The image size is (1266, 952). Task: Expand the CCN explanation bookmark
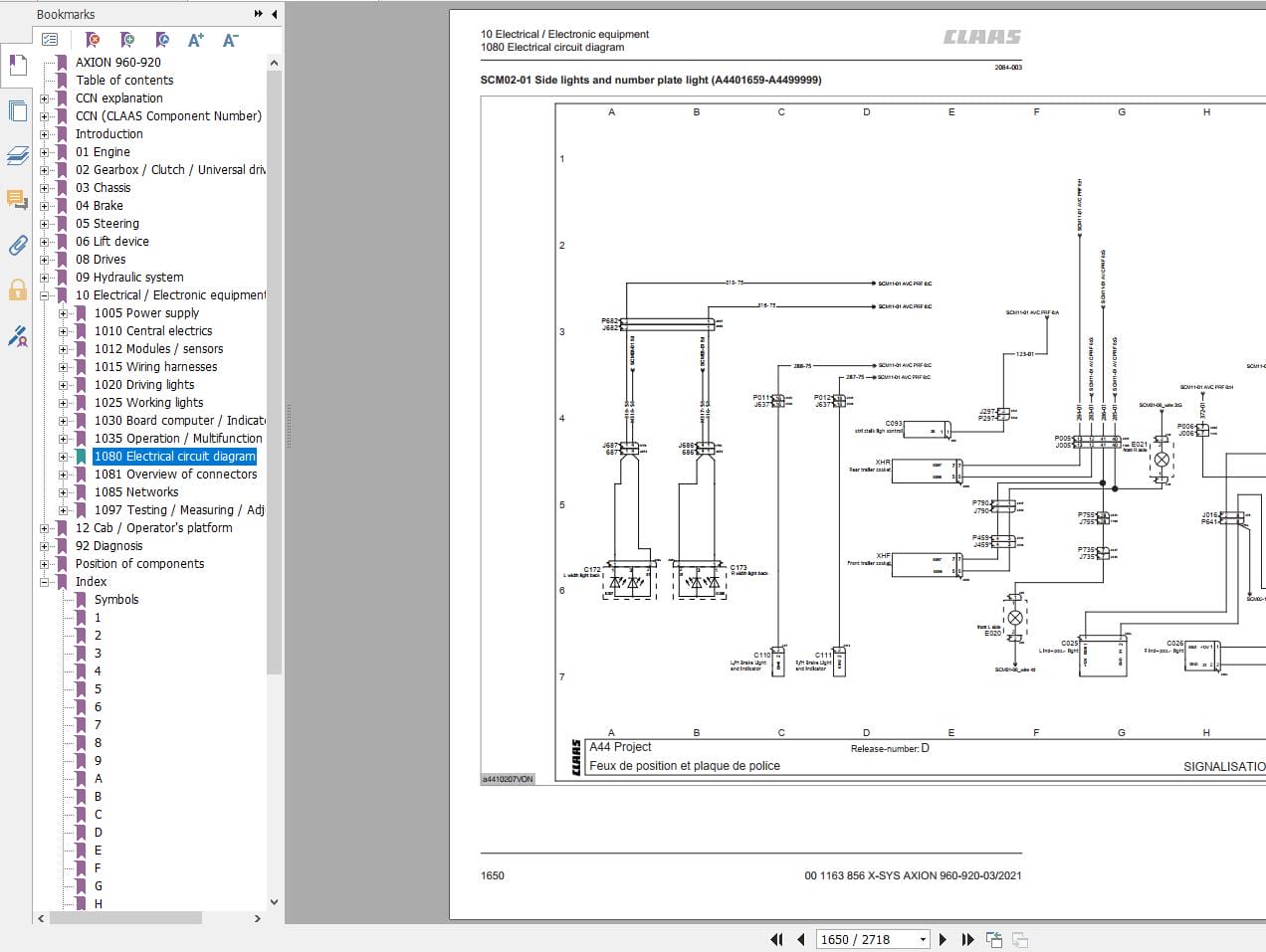coord(45,98)
